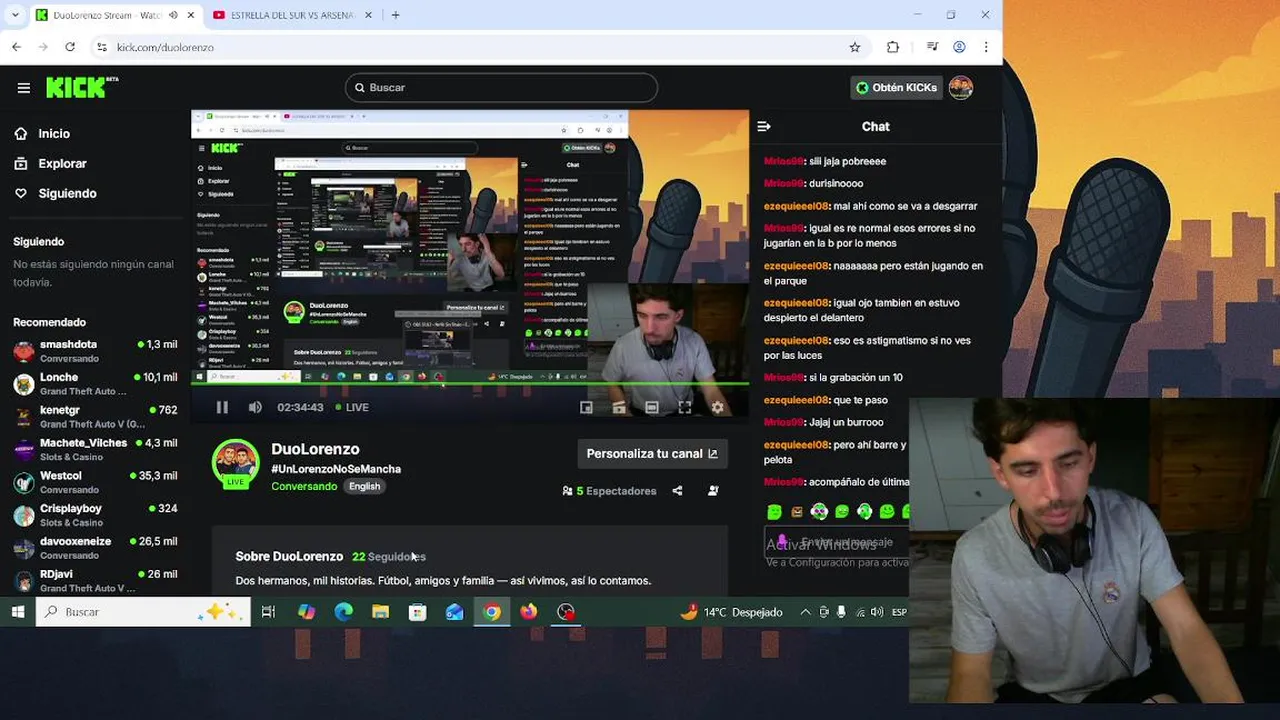Image resolution: width=1280 pixels, height=720 pixels.
Task: Open the browser extensions puzzle icon
Action: coord(893,47)
